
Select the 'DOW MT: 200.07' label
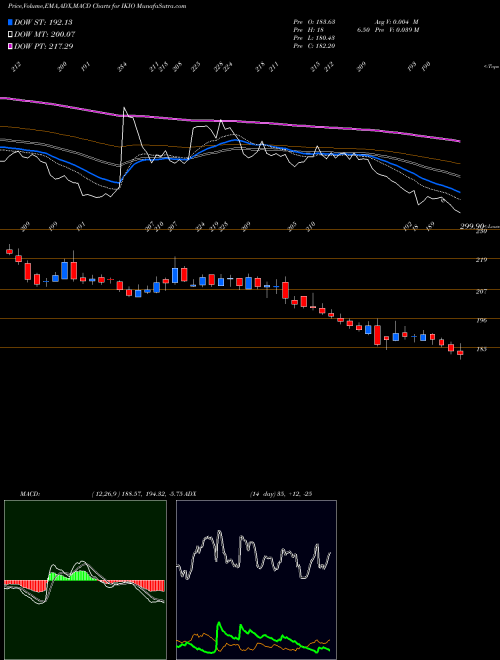point(45,34)
